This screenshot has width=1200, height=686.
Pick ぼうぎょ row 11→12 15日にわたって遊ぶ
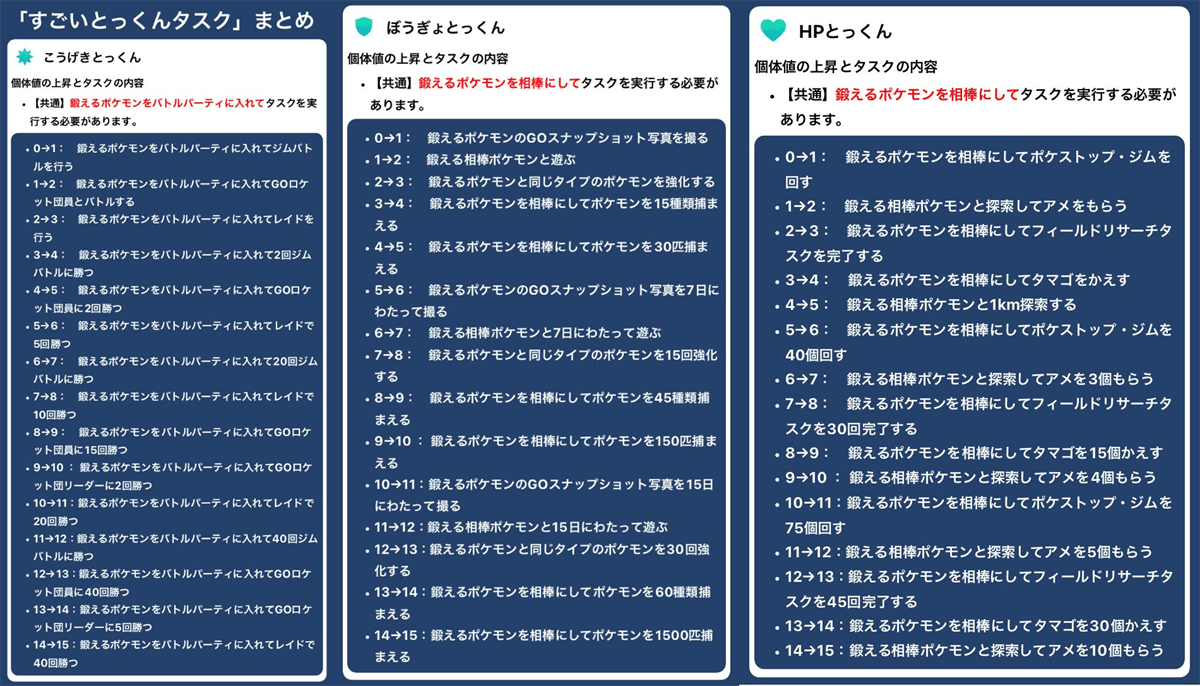[x=521, y=527]
